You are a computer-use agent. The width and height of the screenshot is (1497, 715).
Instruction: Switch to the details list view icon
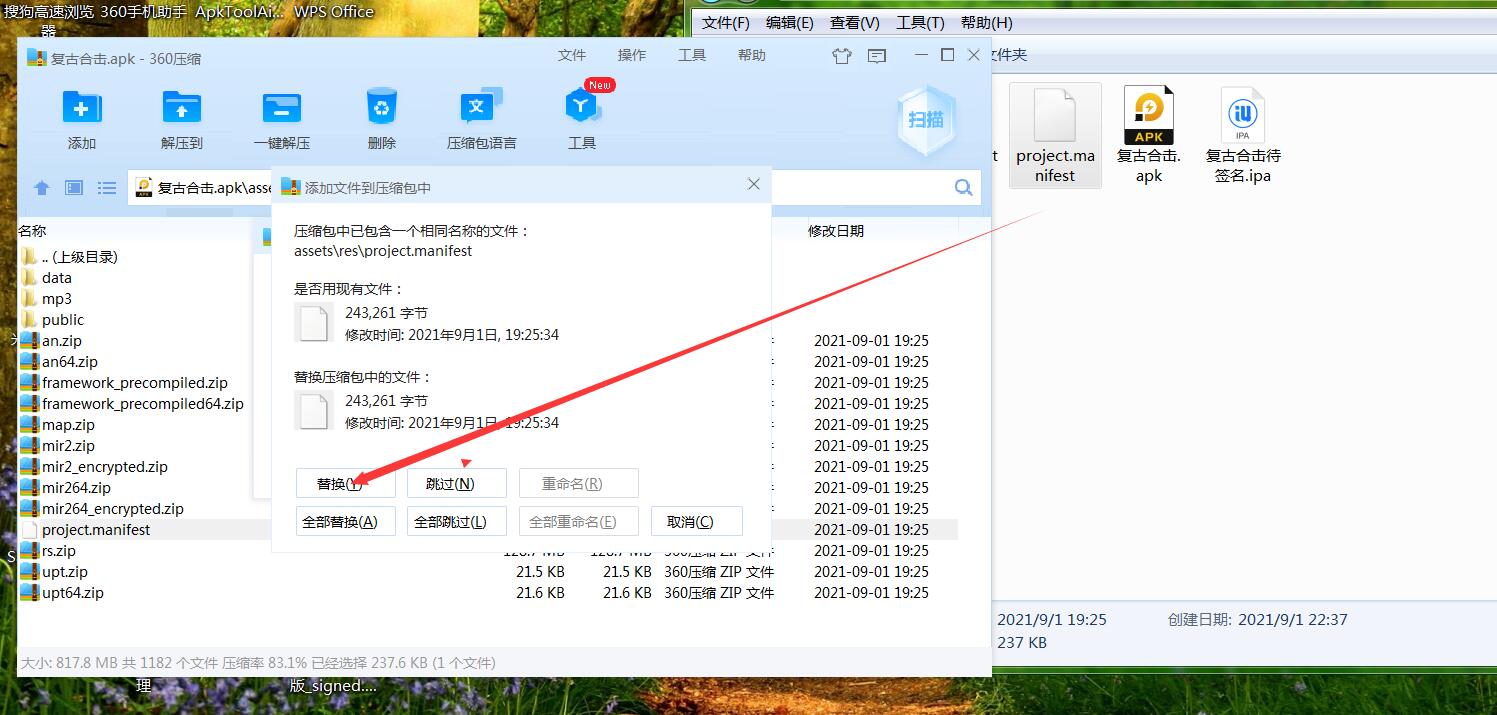pos(107,188)
